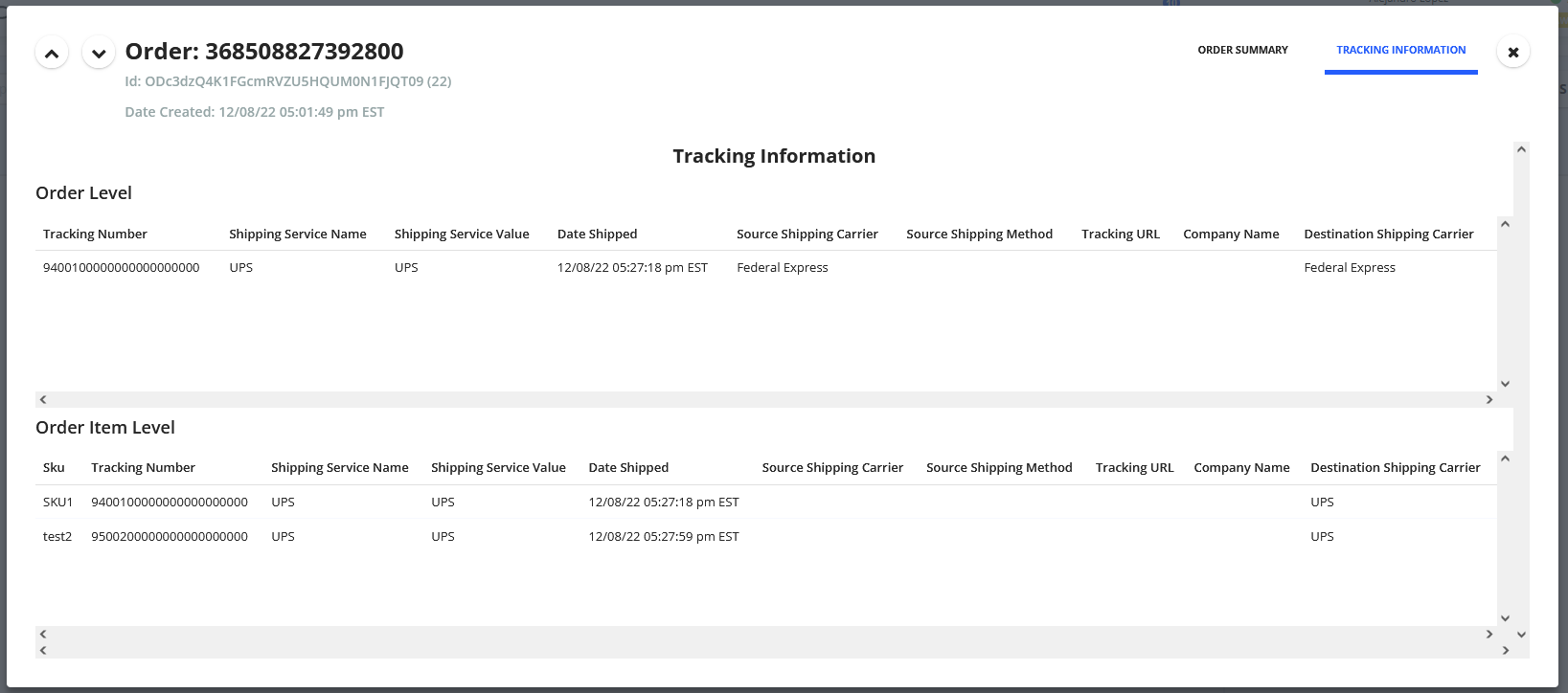Click the down arrow of the modal's main scrollbar
Viewport: 1568px width, 693px height.
1521,634
